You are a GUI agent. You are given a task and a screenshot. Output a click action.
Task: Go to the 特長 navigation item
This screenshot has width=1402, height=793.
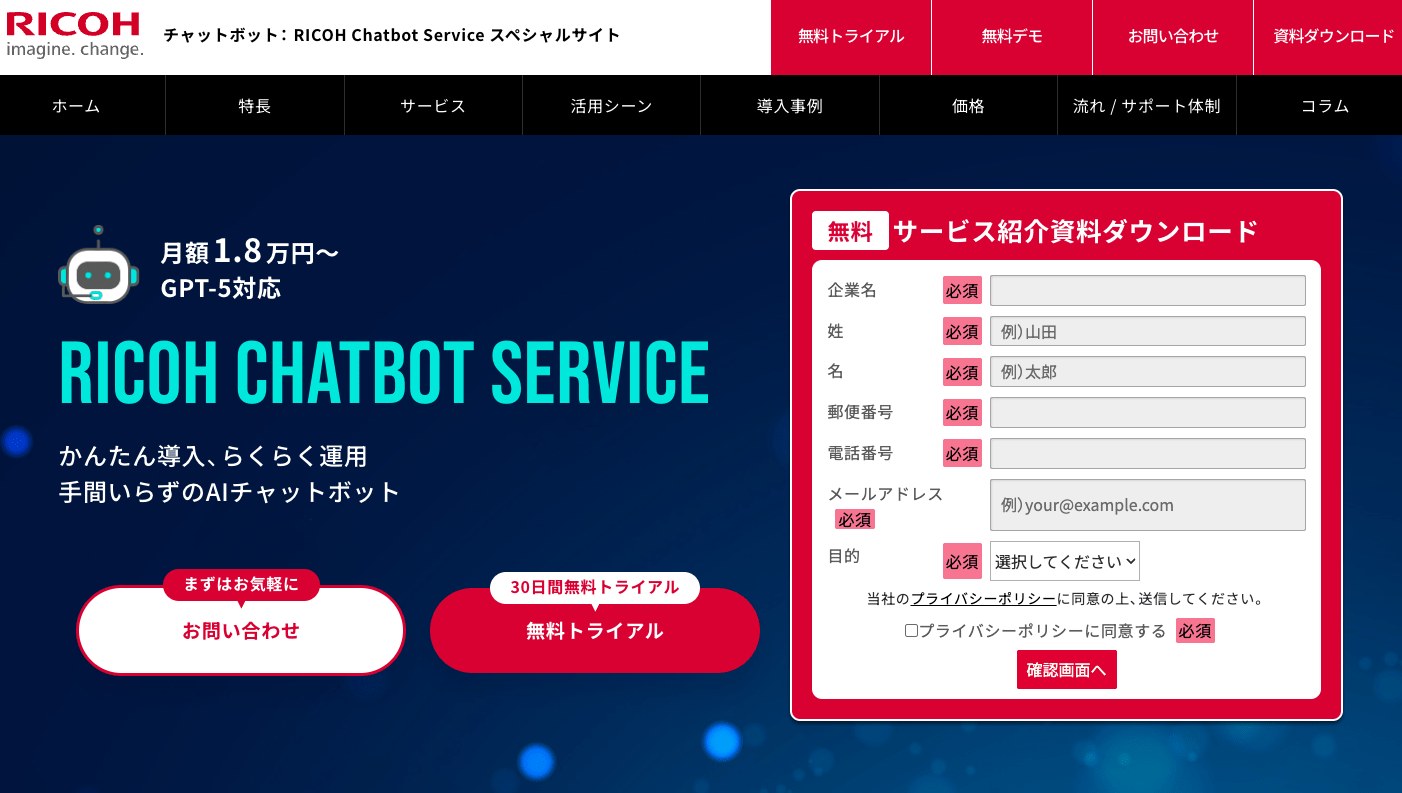click(255, 106)
